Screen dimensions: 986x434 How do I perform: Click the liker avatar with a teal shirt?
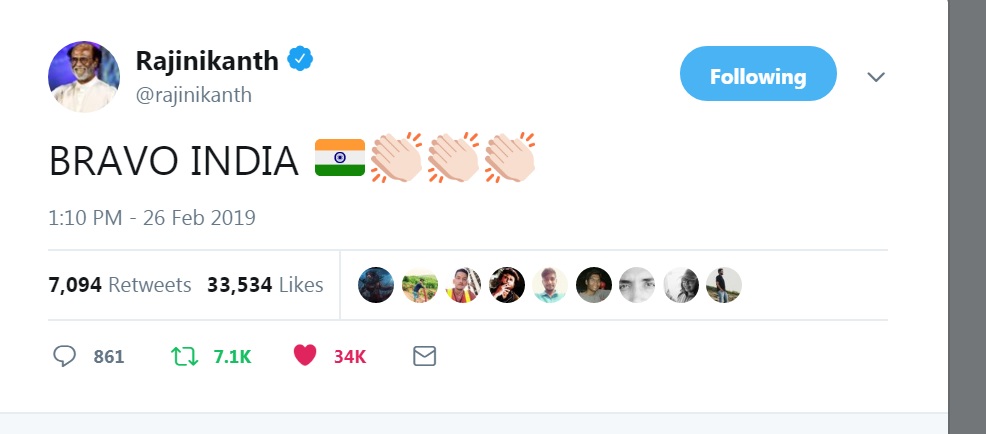point(550,285)
